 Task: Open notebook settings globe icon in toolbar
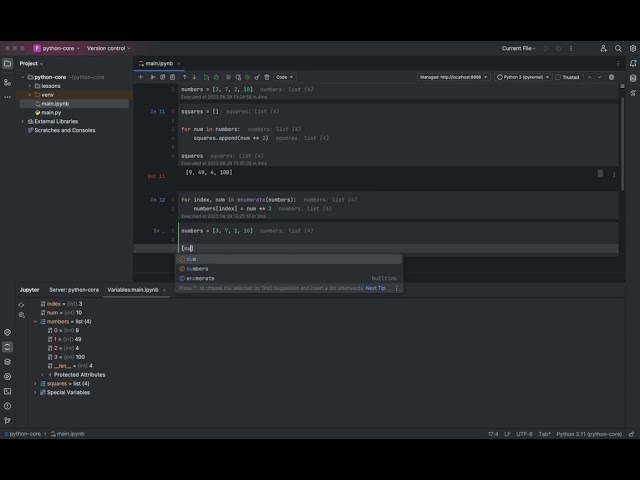pyautogui.click(x=611, y=77)
